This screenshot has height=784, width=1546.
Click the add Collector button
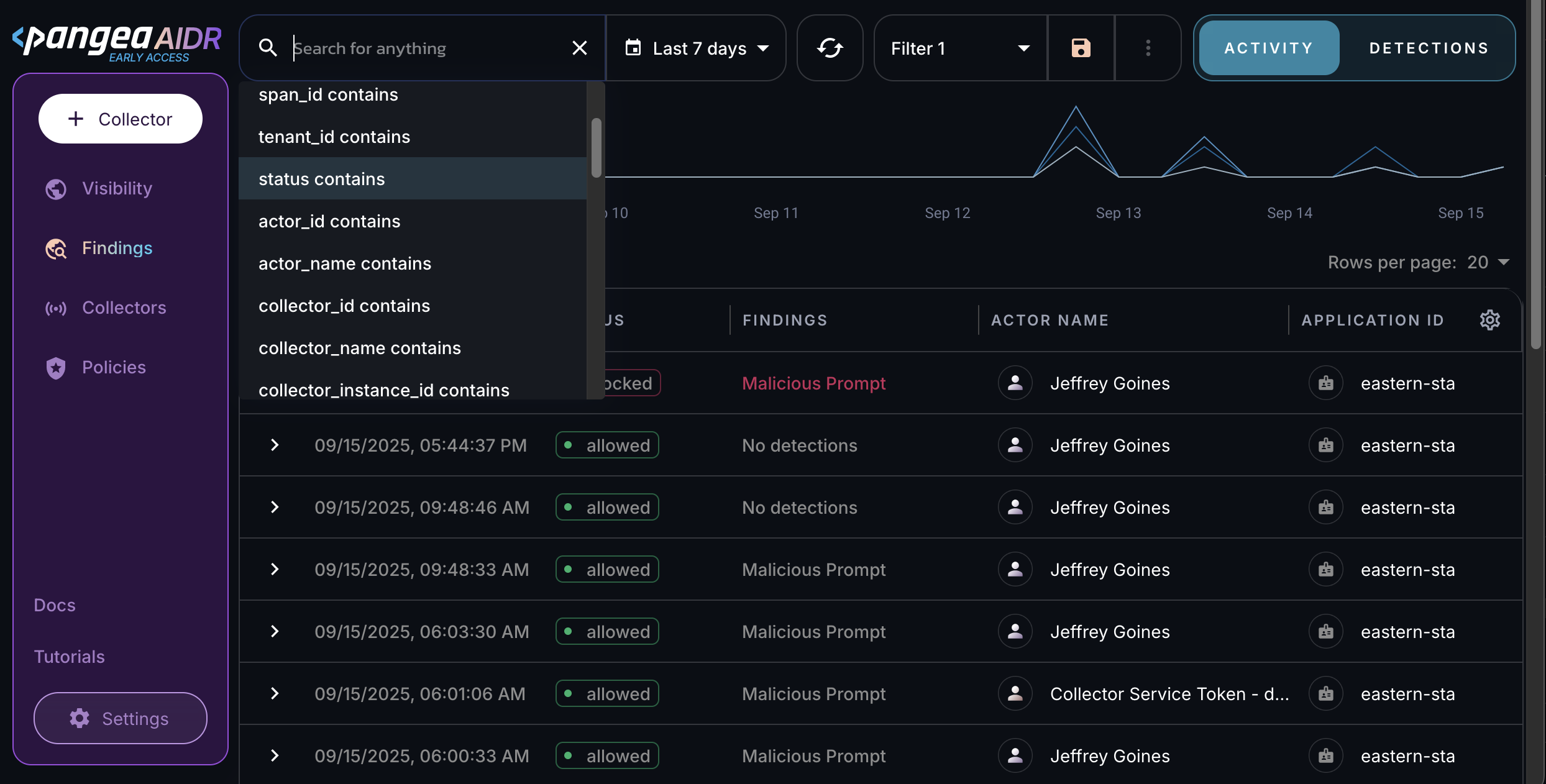pyautogui.click(x=121, y=119)
